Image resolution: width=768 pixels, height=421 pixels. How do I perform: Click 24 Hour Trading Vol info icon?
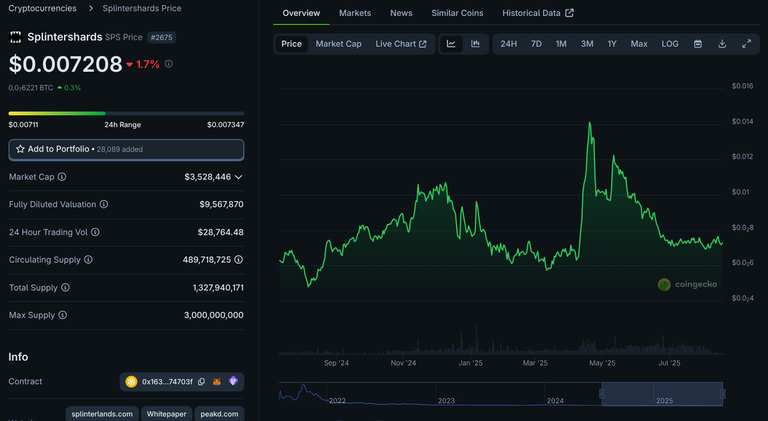click(x=95, y=232)
